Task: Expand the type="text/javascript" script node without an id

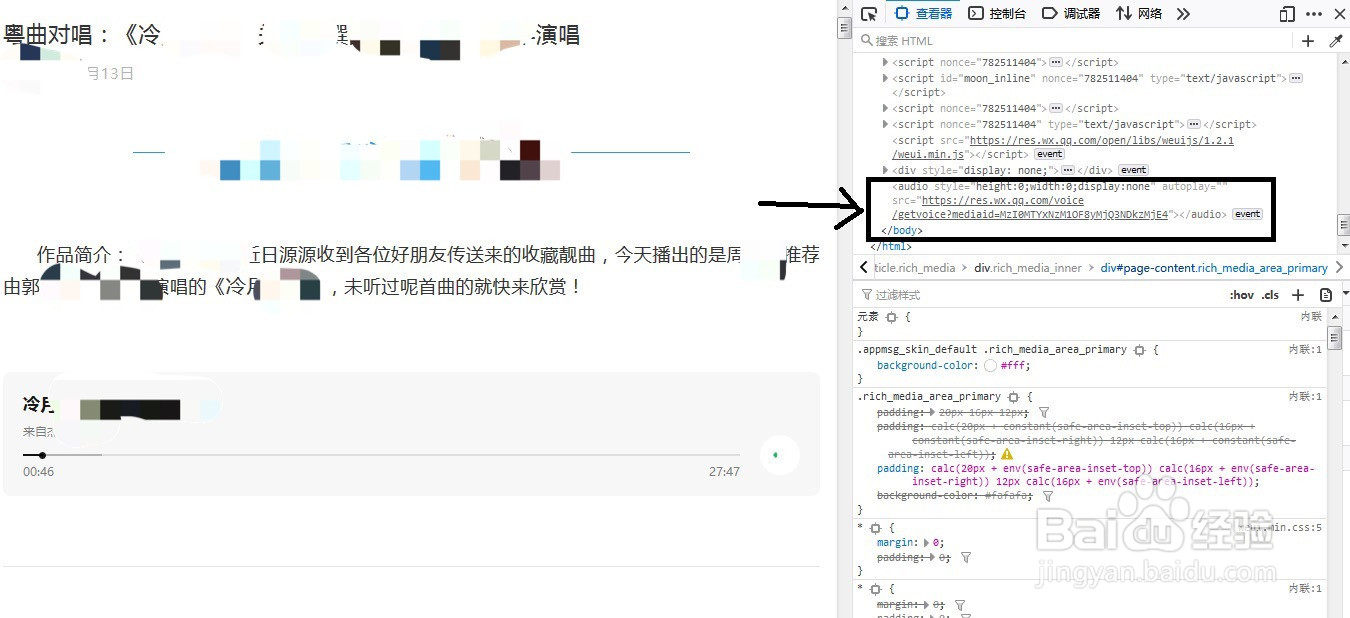Action: [885, 124]
